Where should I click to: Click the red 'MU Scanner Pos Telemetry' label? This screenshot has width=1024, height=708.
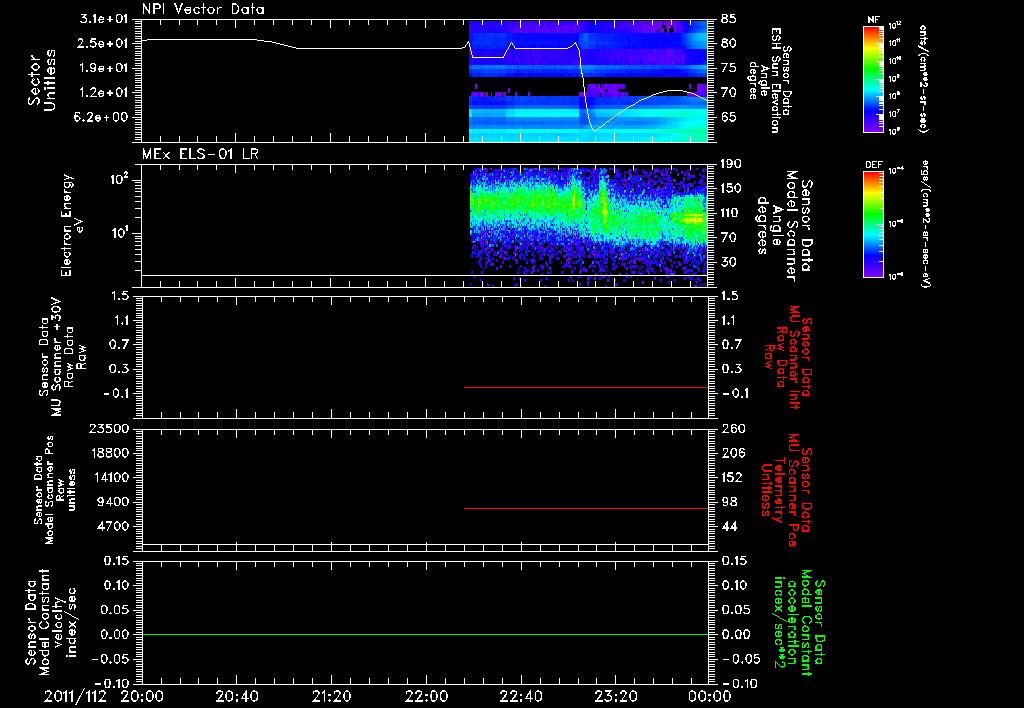[786, 490]
